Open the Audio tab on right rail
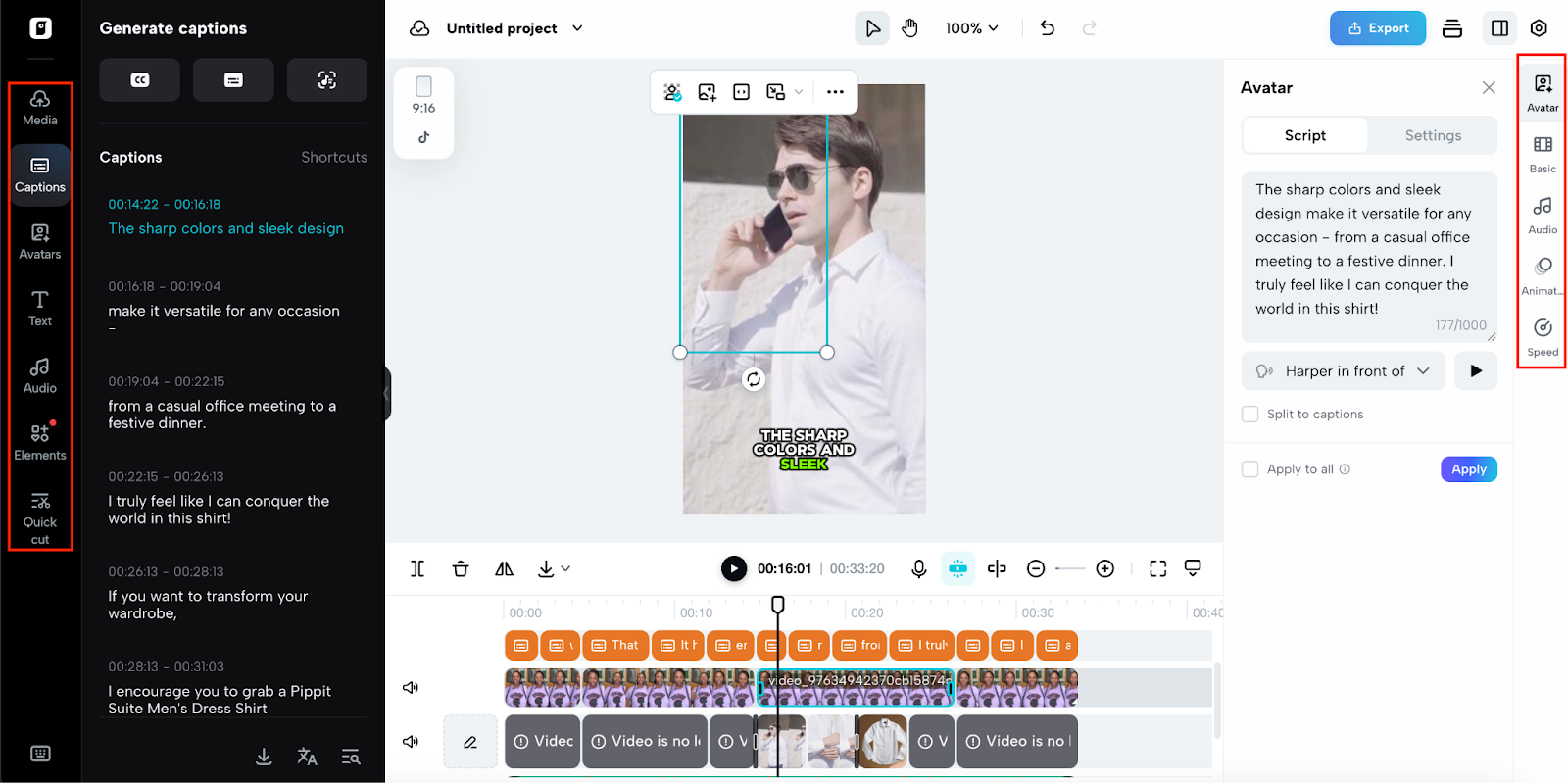 [x=1543, y=215]
